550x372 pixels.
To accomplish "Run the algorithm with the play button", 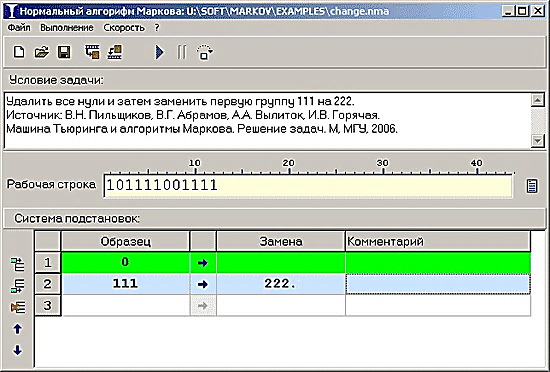I will tap(160, 52).
